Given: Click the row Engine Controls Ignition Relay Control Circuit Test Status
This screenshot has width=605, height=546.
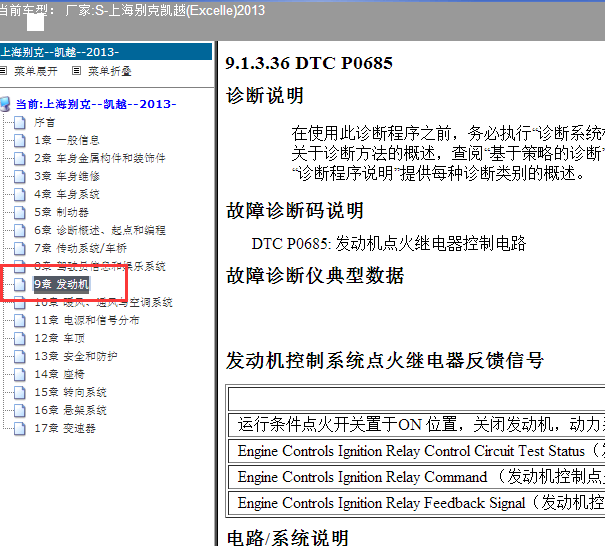Looking at the screenshot, I should (417, 451).
